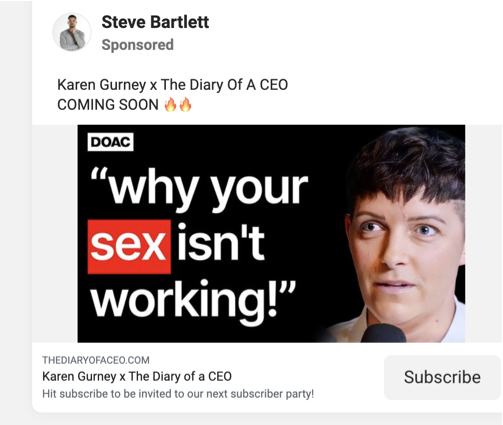Click the COMING SOON text line
Viewport: 503px width, 425px height.
[x=108, y=105]
